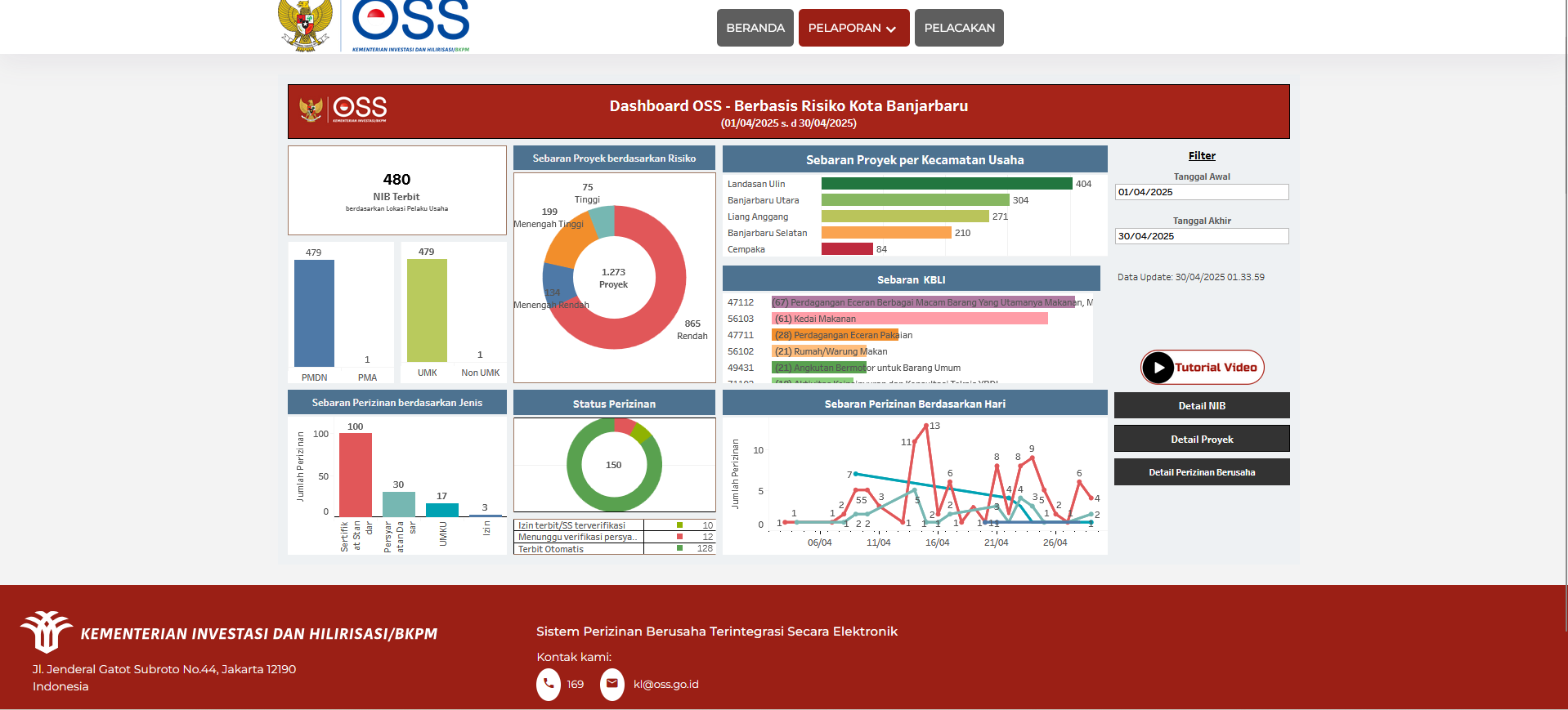Select the red Sertifikat Standar bar
Screen dimensions: 1568x710
(355, 475)
